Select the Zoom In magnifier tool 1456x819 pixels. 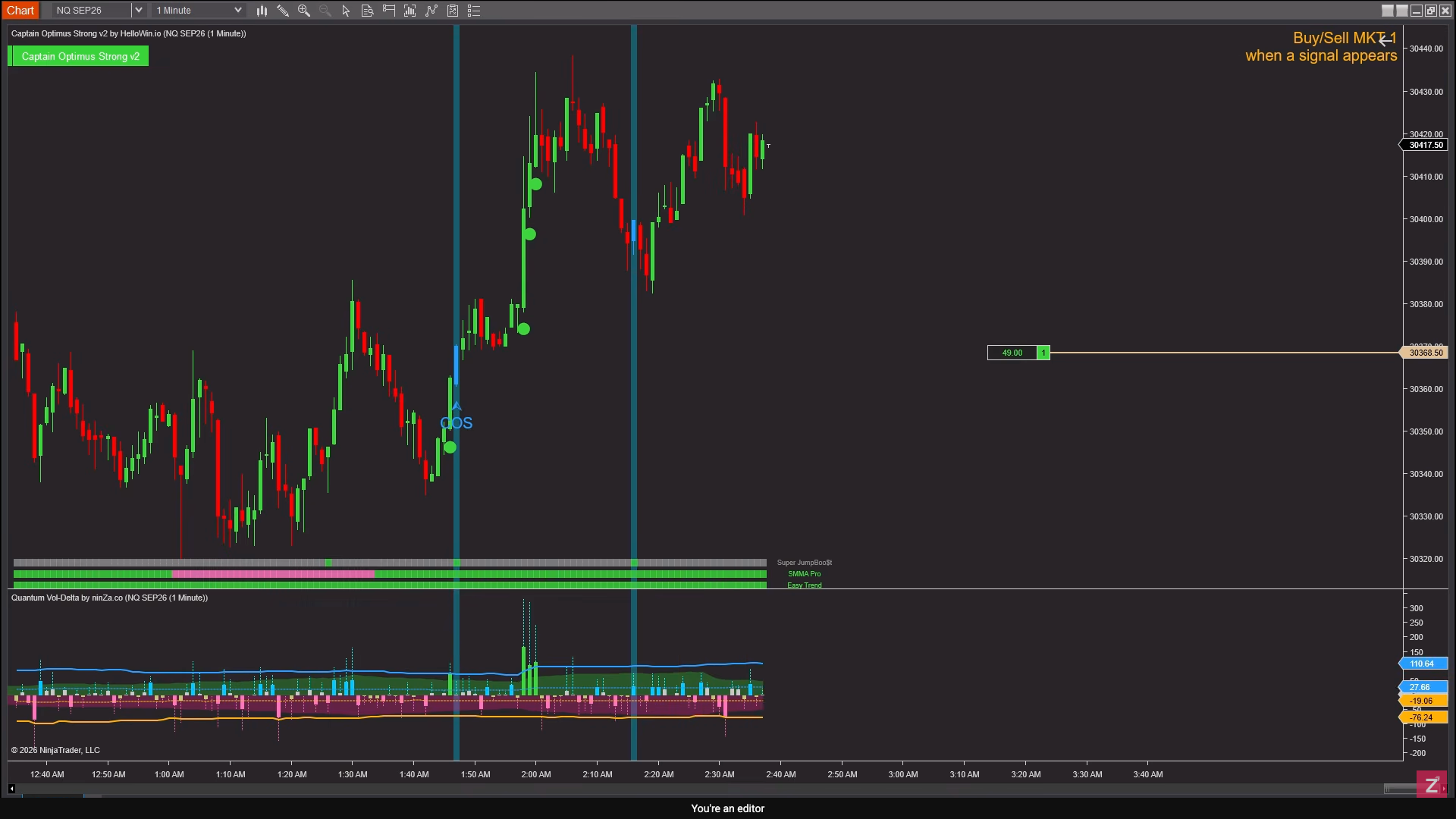pyautogui.click(x=304, y=11)
